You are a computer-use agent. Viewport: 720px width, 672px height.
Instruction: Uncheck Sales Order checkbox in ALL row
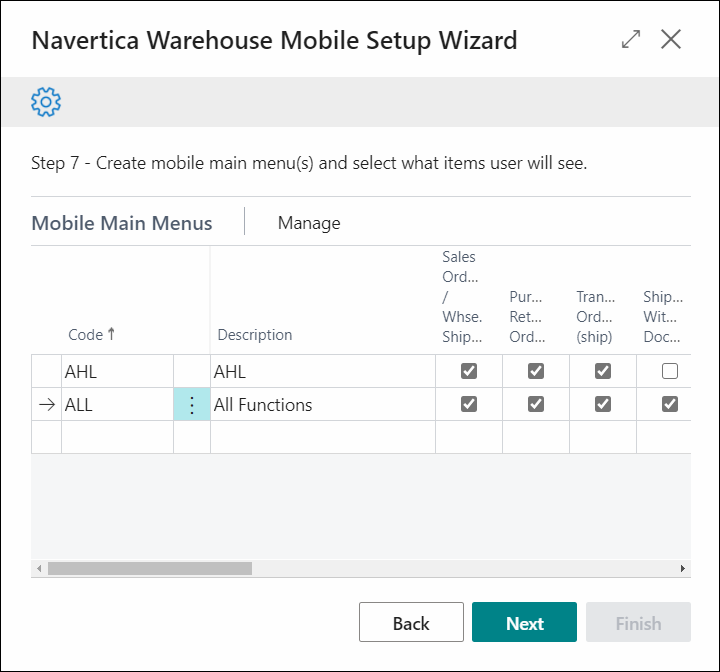pyautogui.click(x=469, y=404)
